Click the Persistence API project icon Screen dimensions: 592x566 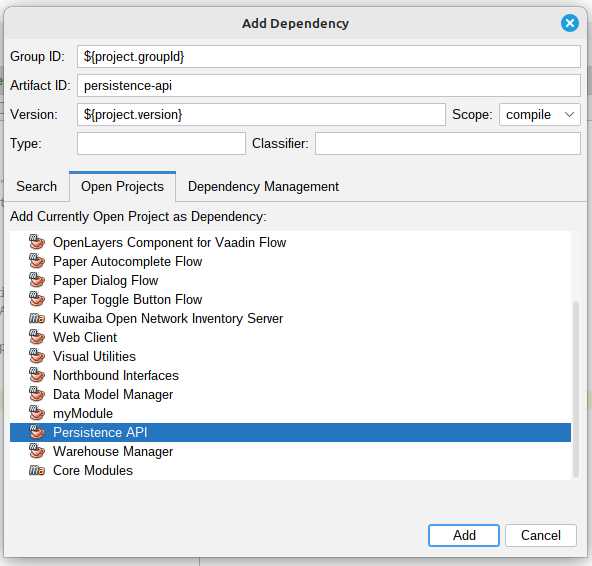(x=37, y=432)
